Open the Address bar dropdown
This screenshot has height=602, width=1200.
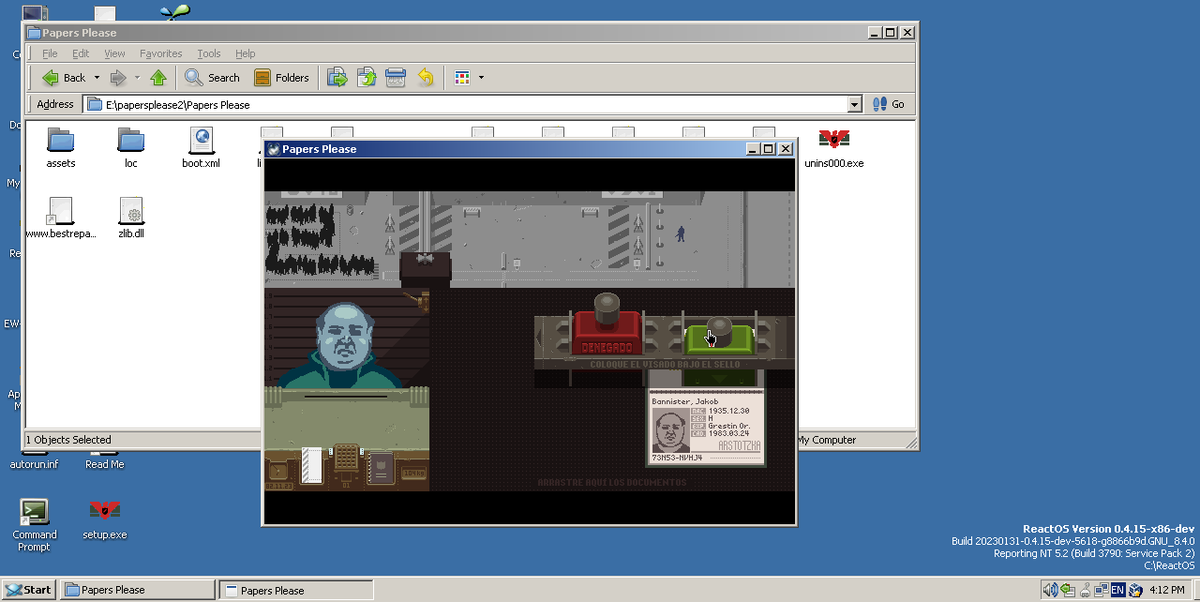[x=853, y=104]
